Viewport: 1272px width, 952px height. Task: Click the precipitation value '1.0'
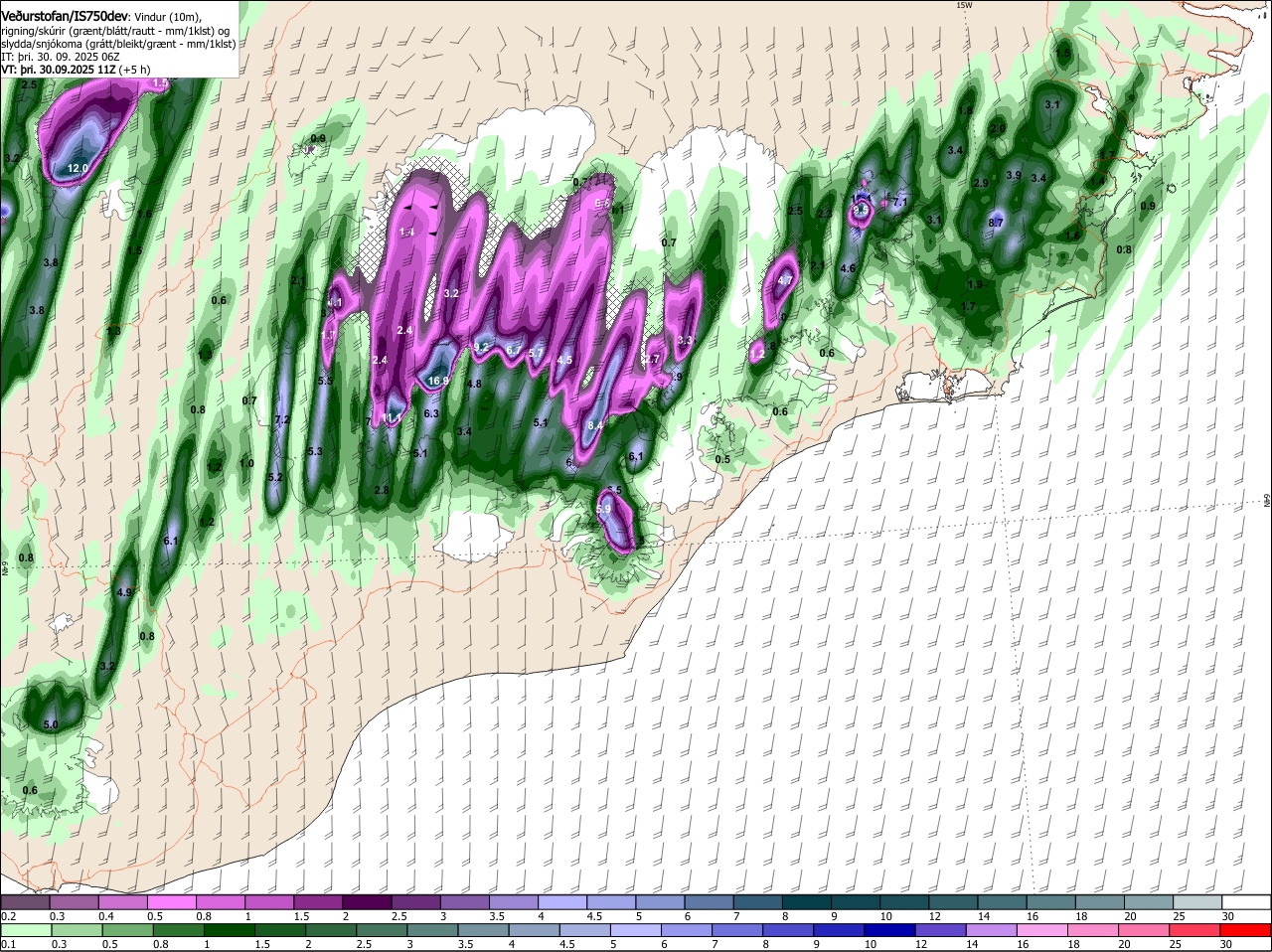coord(247,463)
